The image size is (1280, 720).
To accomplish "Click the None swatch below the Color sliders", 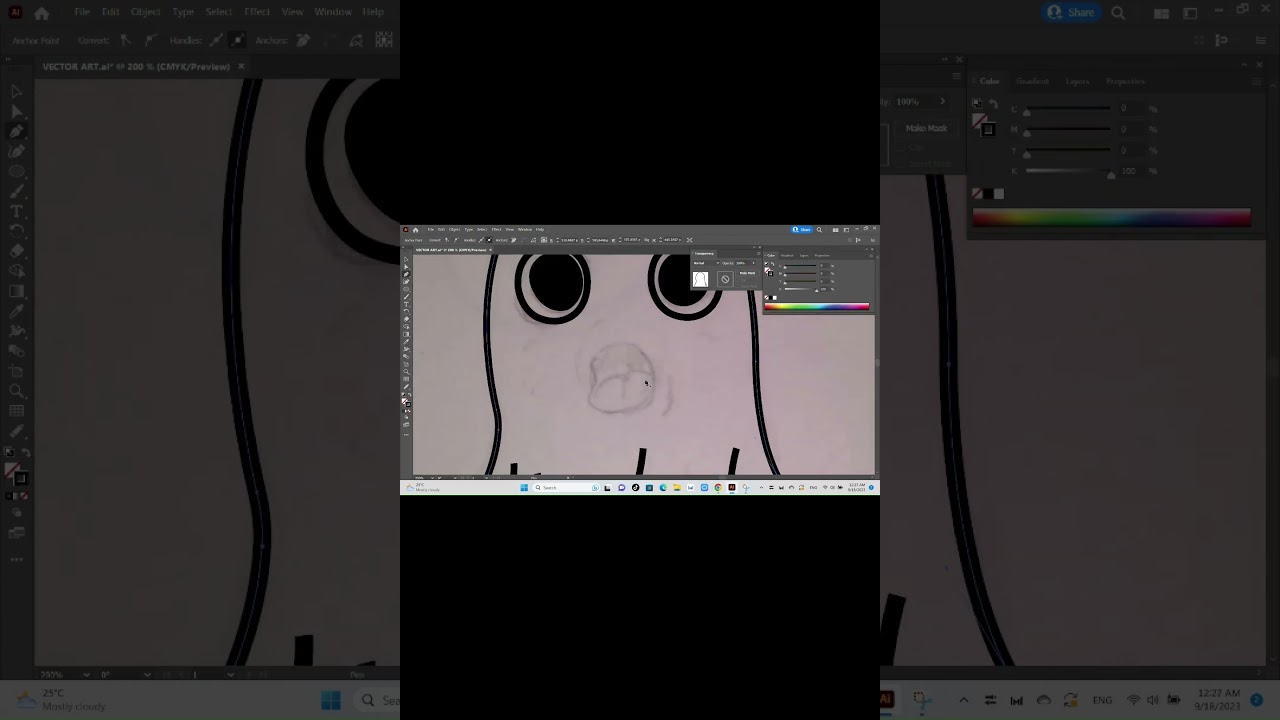I will point(766,298).
